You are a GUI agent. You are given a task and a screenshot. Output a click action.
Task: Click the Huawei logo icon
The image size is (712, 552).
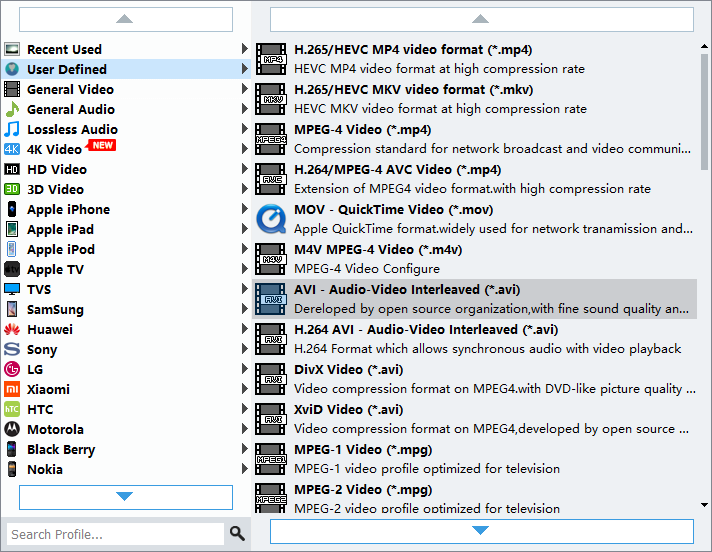pyautogui.click(x=12, y=329)
